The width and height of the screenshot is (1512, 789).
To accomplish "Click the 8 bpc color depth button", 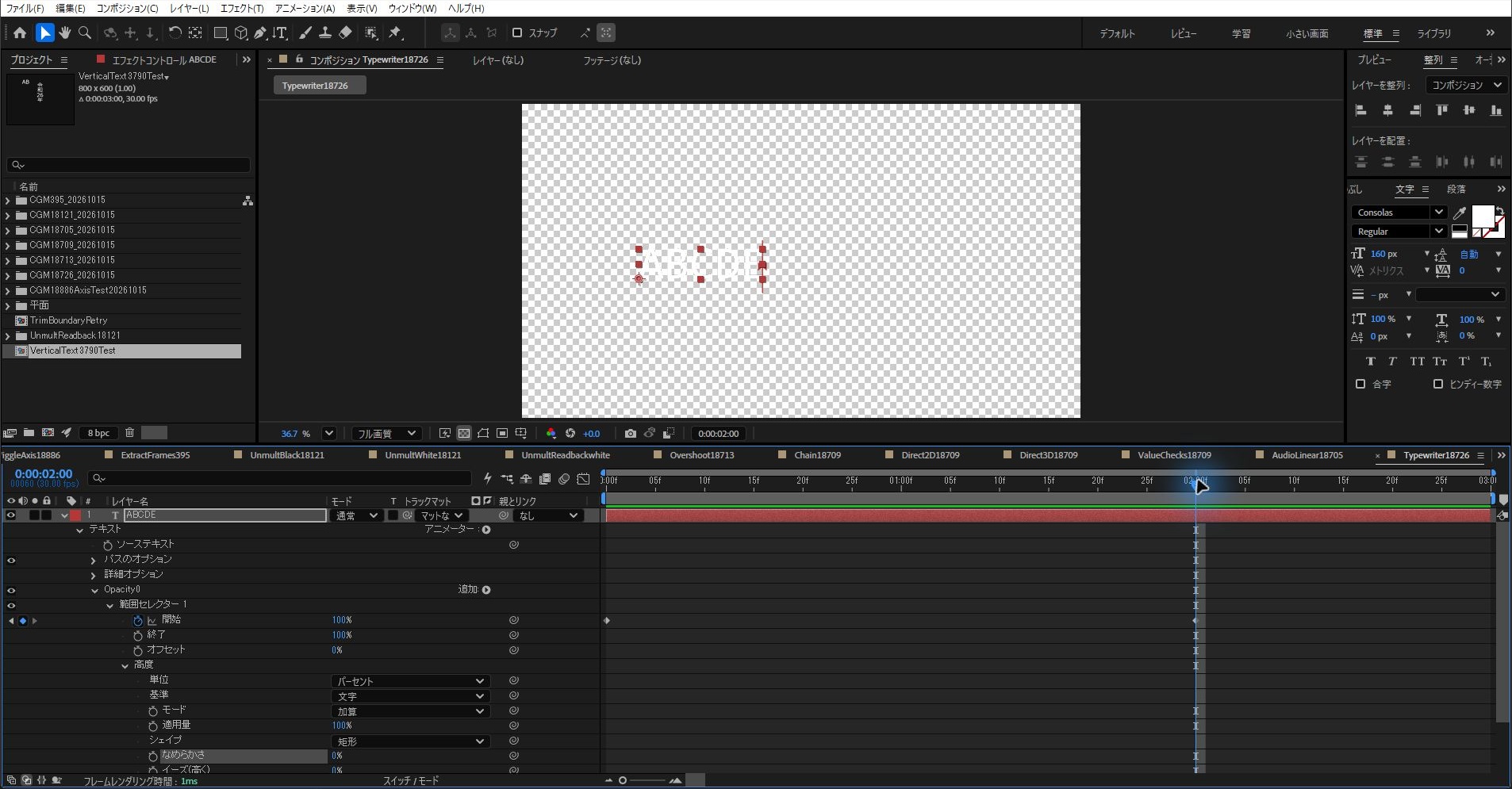I will pos(99,433).
